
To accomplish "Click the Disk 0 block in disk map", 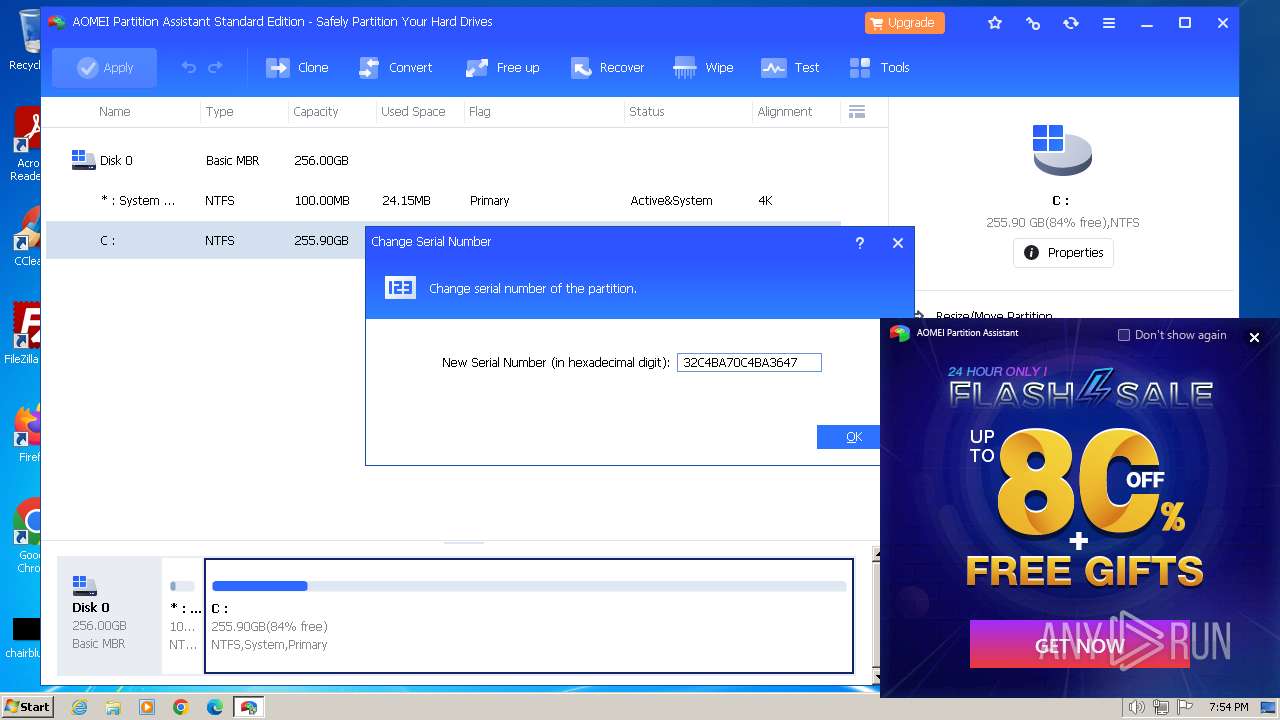I will tap(109, 615).
